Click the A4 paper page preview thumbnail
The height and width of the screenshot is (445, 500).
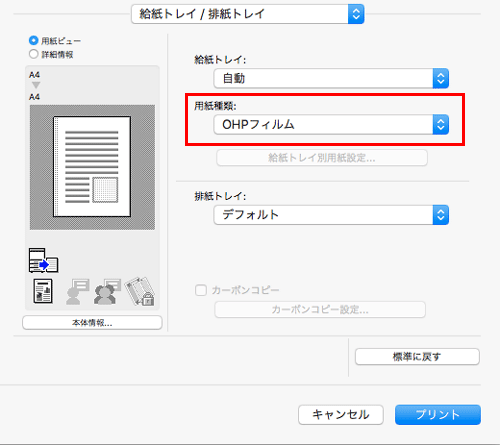pyautogui.click(x=92, y=167)
